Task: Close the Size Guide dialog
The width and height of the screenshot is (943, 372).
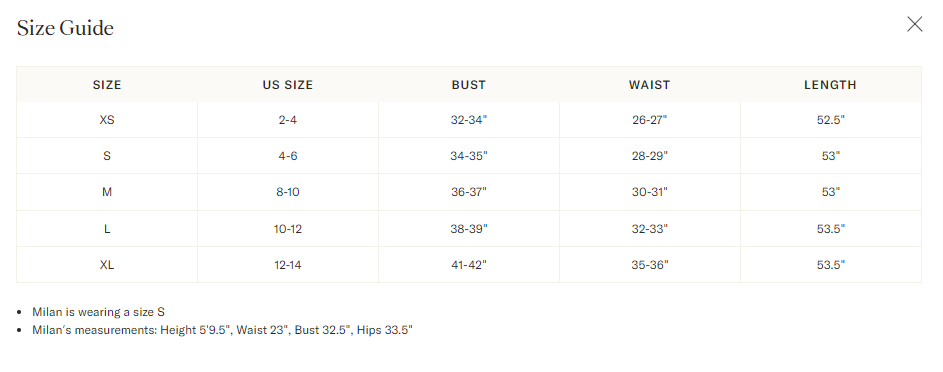Action: coord(914,24)
